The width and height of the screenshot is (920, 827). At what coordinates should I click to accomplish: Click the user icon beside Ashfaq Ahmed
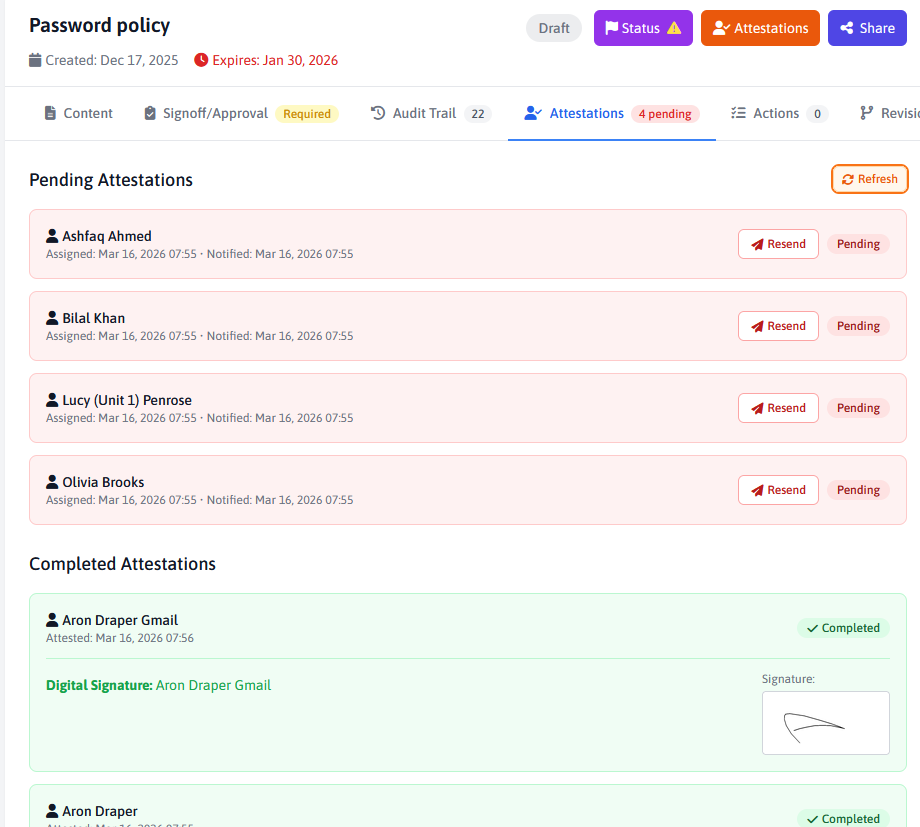52,236
